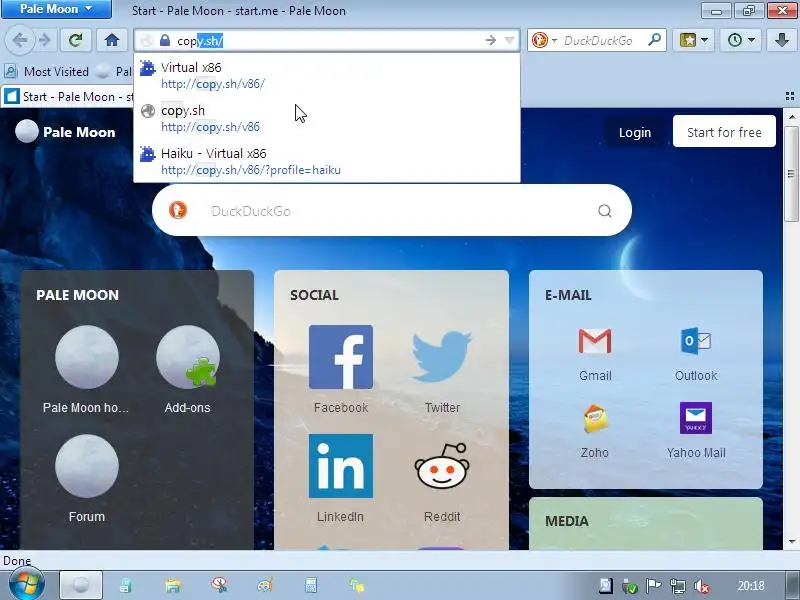Click the padlock icon in address bar
The width and height of the screenshot is (800, 600).
pos(164,40)
